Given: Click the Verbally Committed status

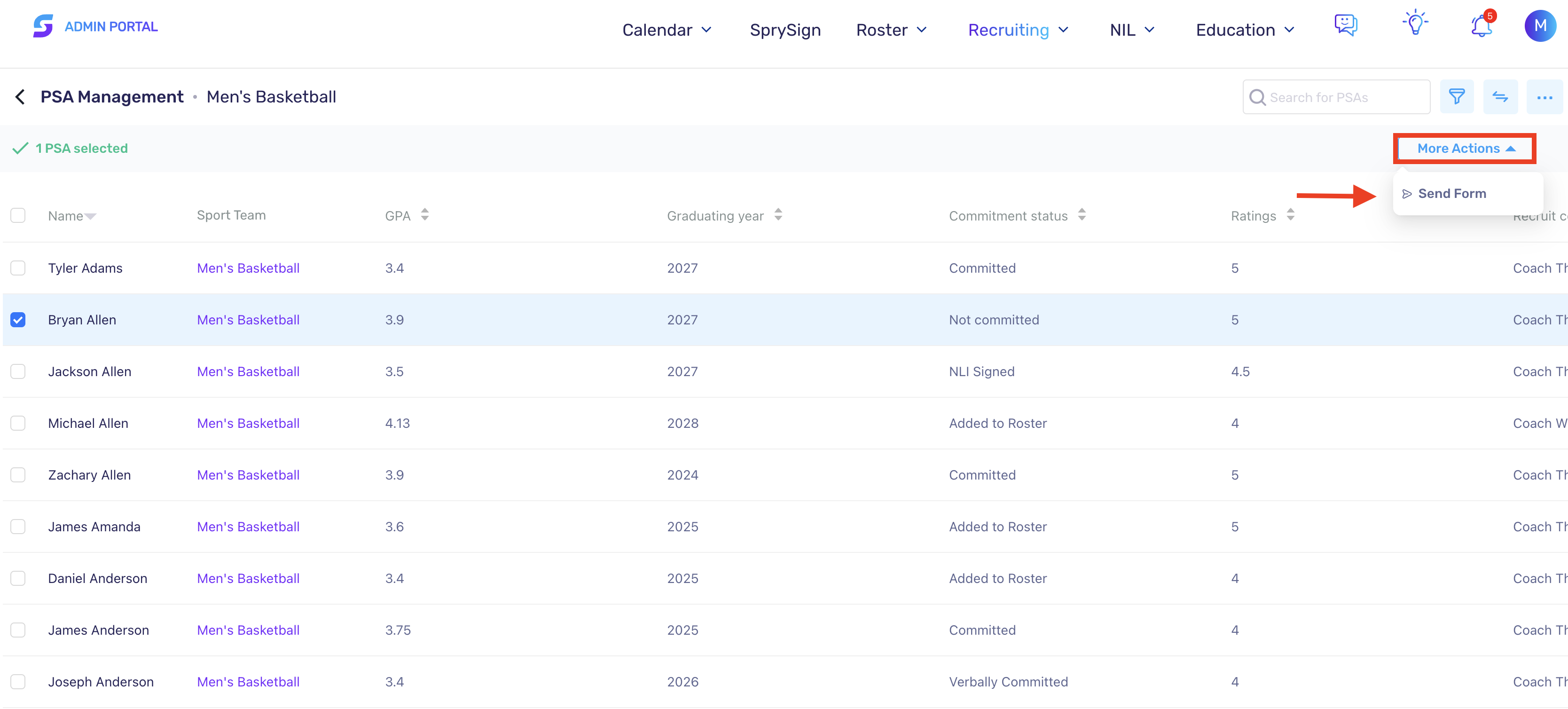Looking at the screenshot, I should click(1009, 682).
